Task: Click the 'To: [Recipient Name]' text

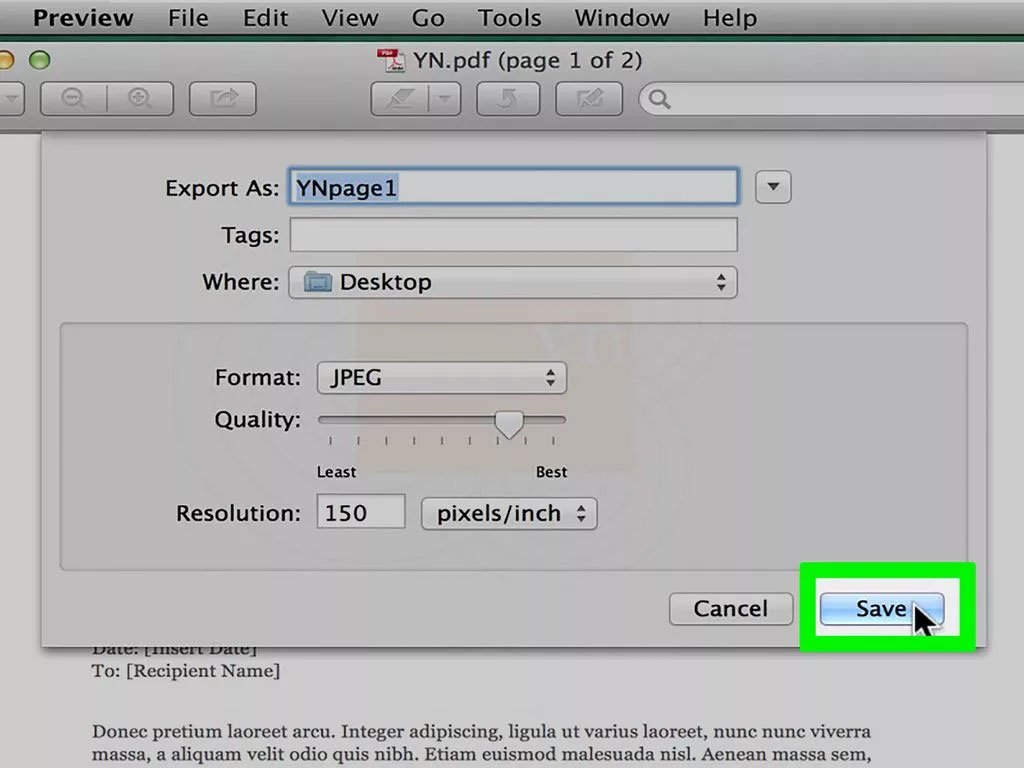Action: coord(186,671)
